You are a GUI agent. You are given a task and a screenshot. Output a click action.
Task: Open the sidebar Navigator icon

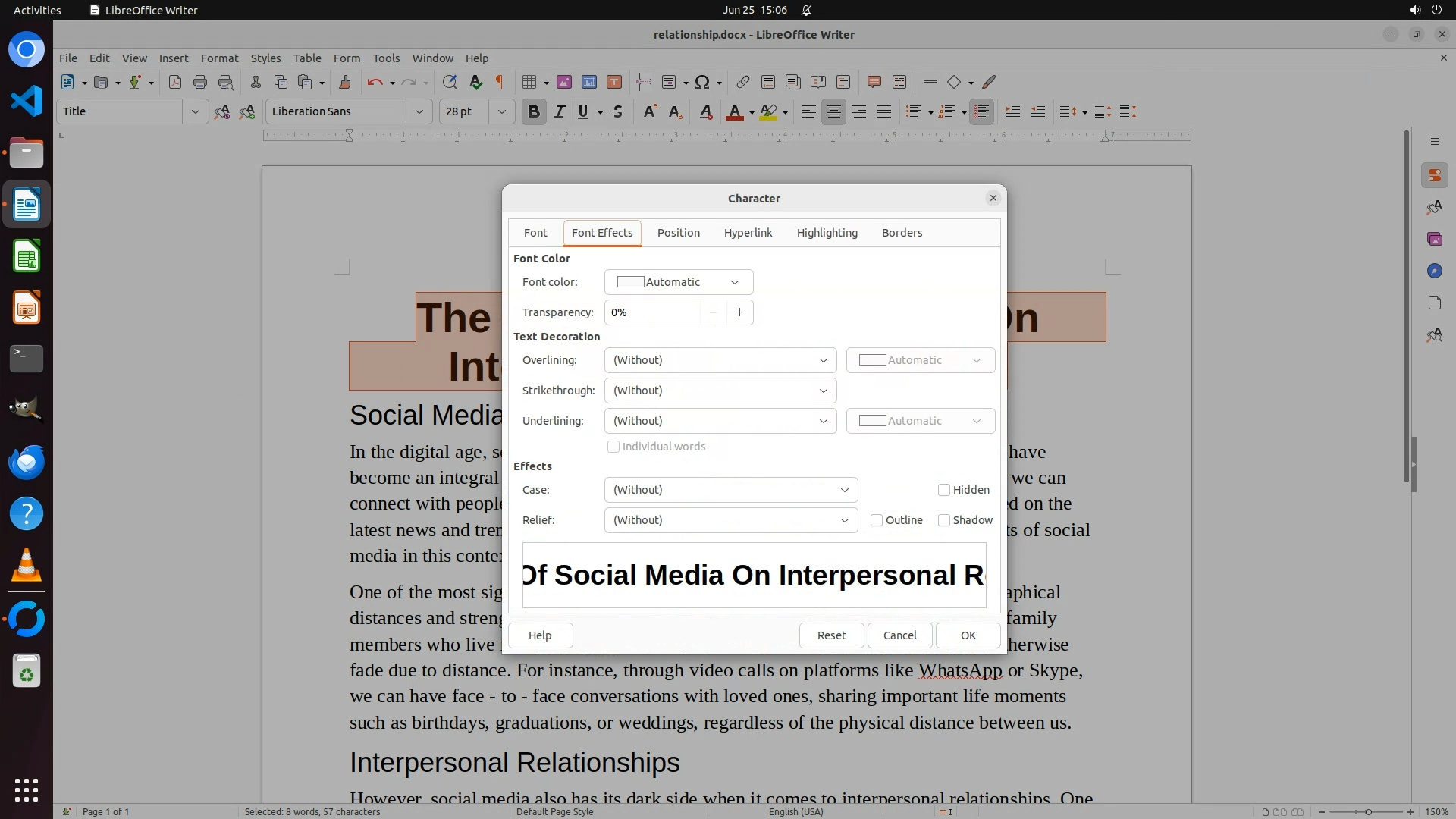(x=1434, y=271)
